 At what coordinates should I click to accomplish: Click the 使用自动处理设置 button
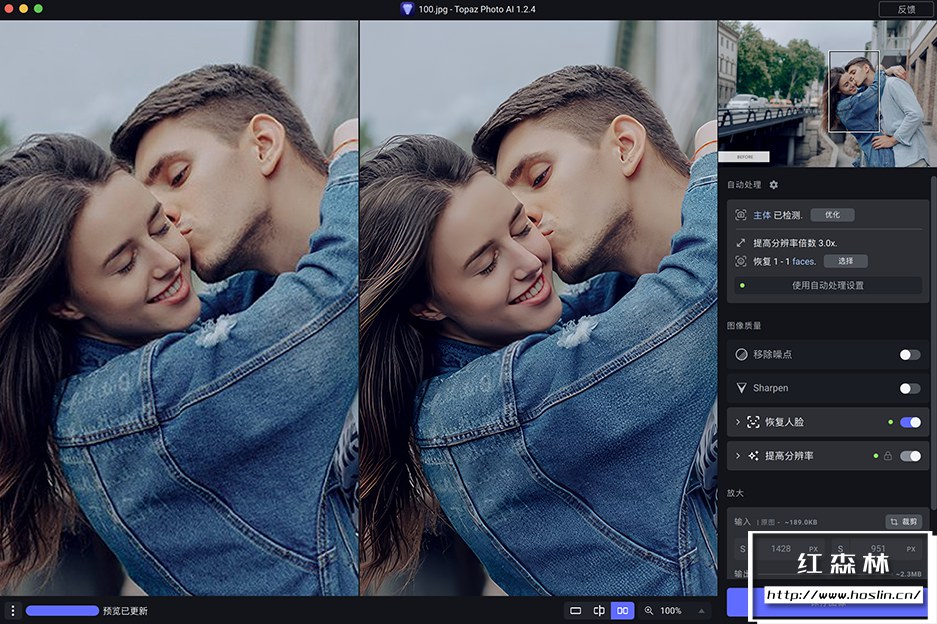pyautogui.click(x=827, y=285)
